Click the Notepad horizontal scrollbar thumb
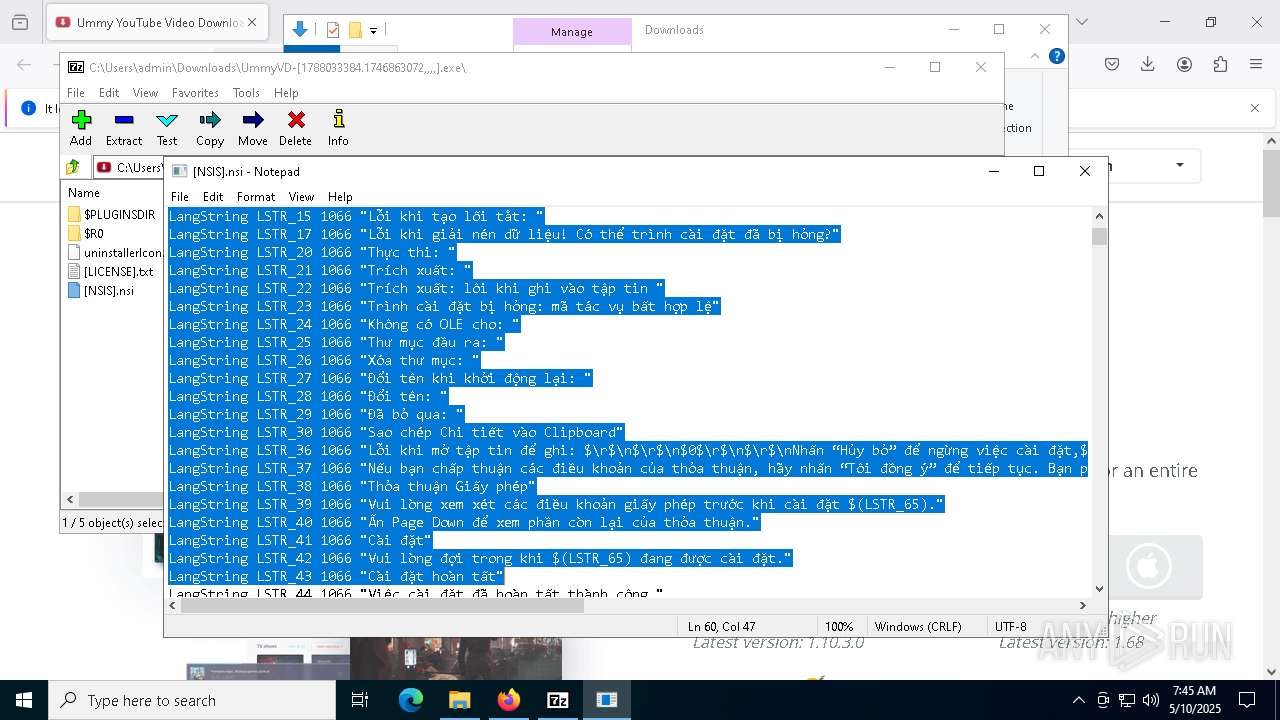The height and width of the screenshot is (720, 1280). (x=383, y=605)
